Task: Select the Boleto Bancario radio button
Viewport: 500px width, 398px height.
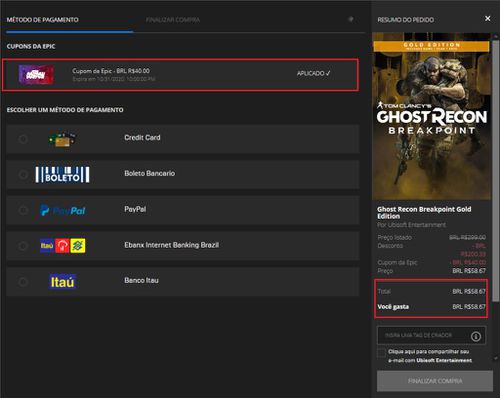Action: coord(23,174)
